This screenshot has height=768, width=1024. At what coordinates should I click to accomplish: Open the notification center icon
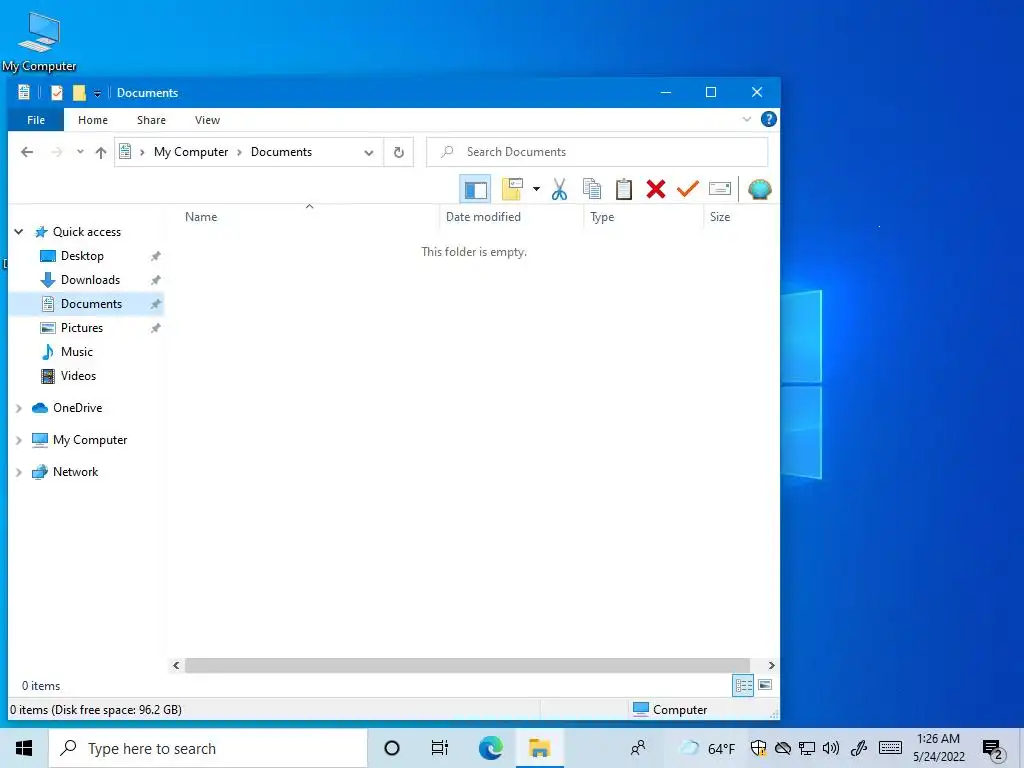pos(993,750)
